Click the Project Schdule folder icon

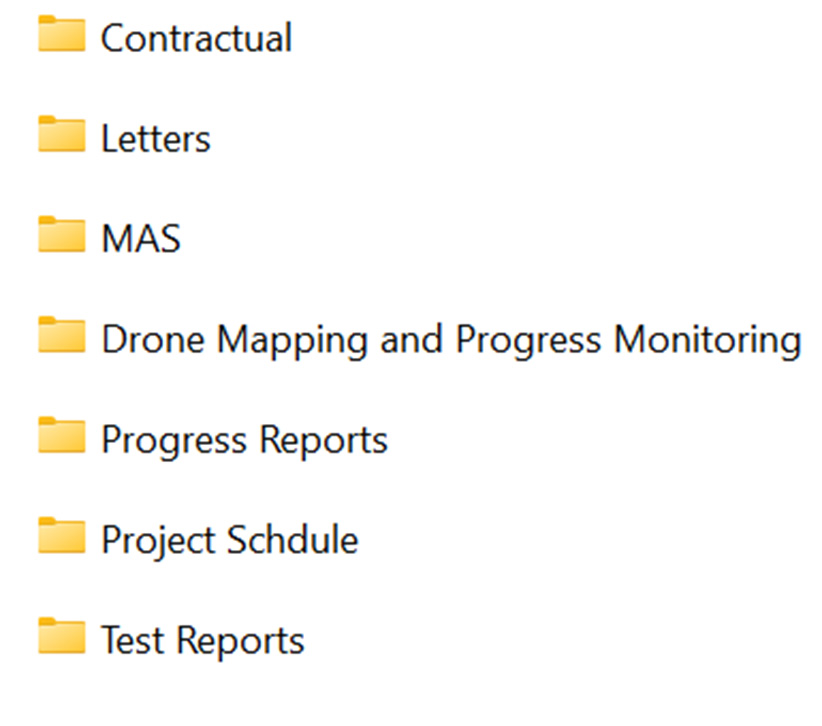click(x=62, y=537)
